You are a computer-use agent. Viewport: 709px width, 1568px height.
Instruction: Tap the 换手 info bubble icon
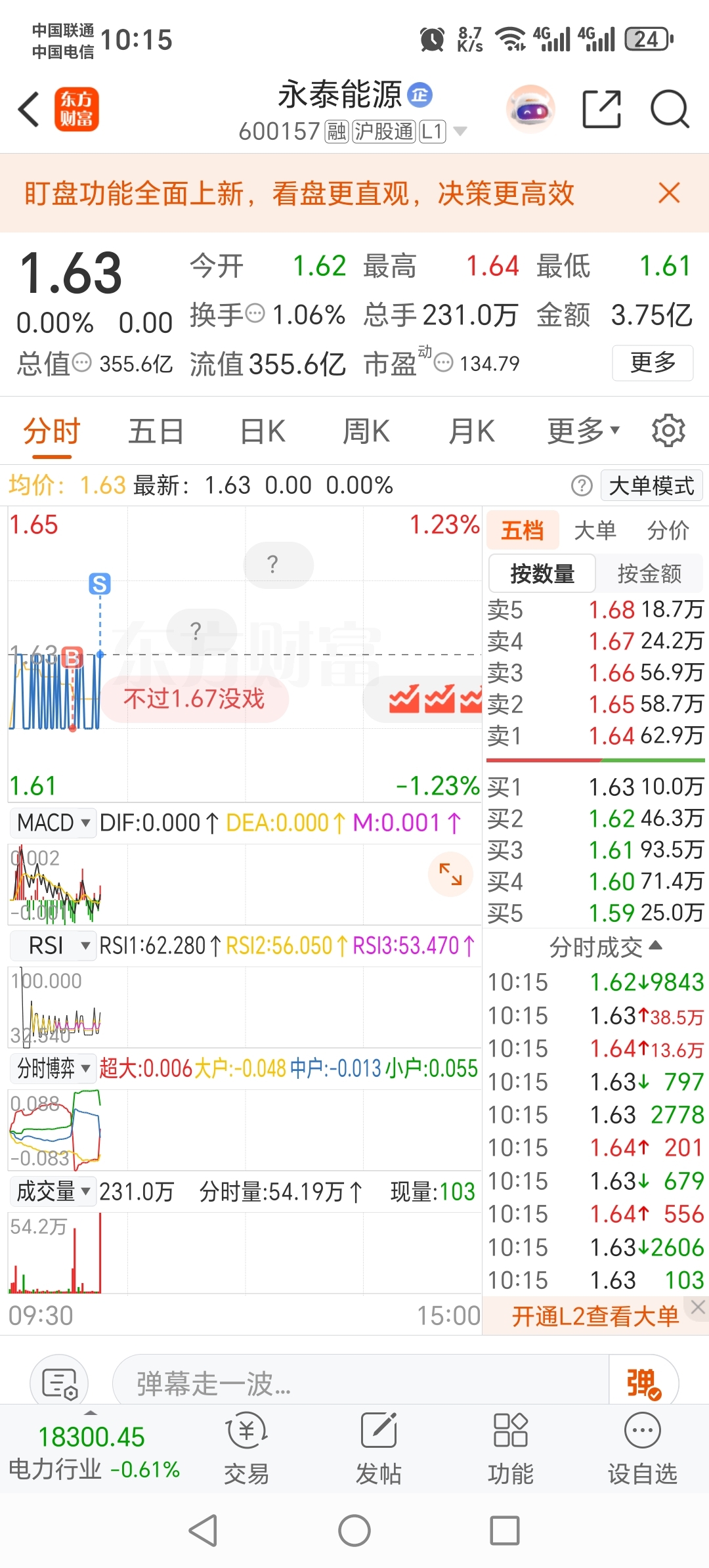255,314
